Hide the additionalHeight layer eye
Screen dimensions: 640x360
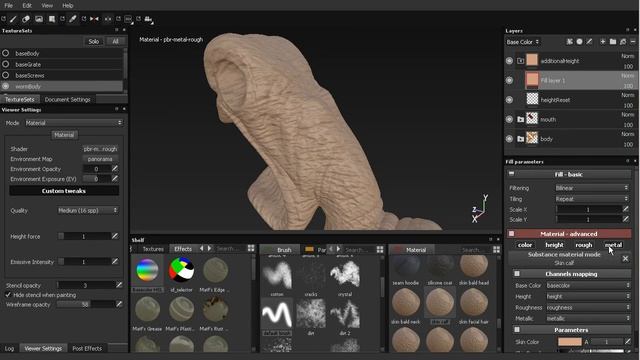[509, 61]
